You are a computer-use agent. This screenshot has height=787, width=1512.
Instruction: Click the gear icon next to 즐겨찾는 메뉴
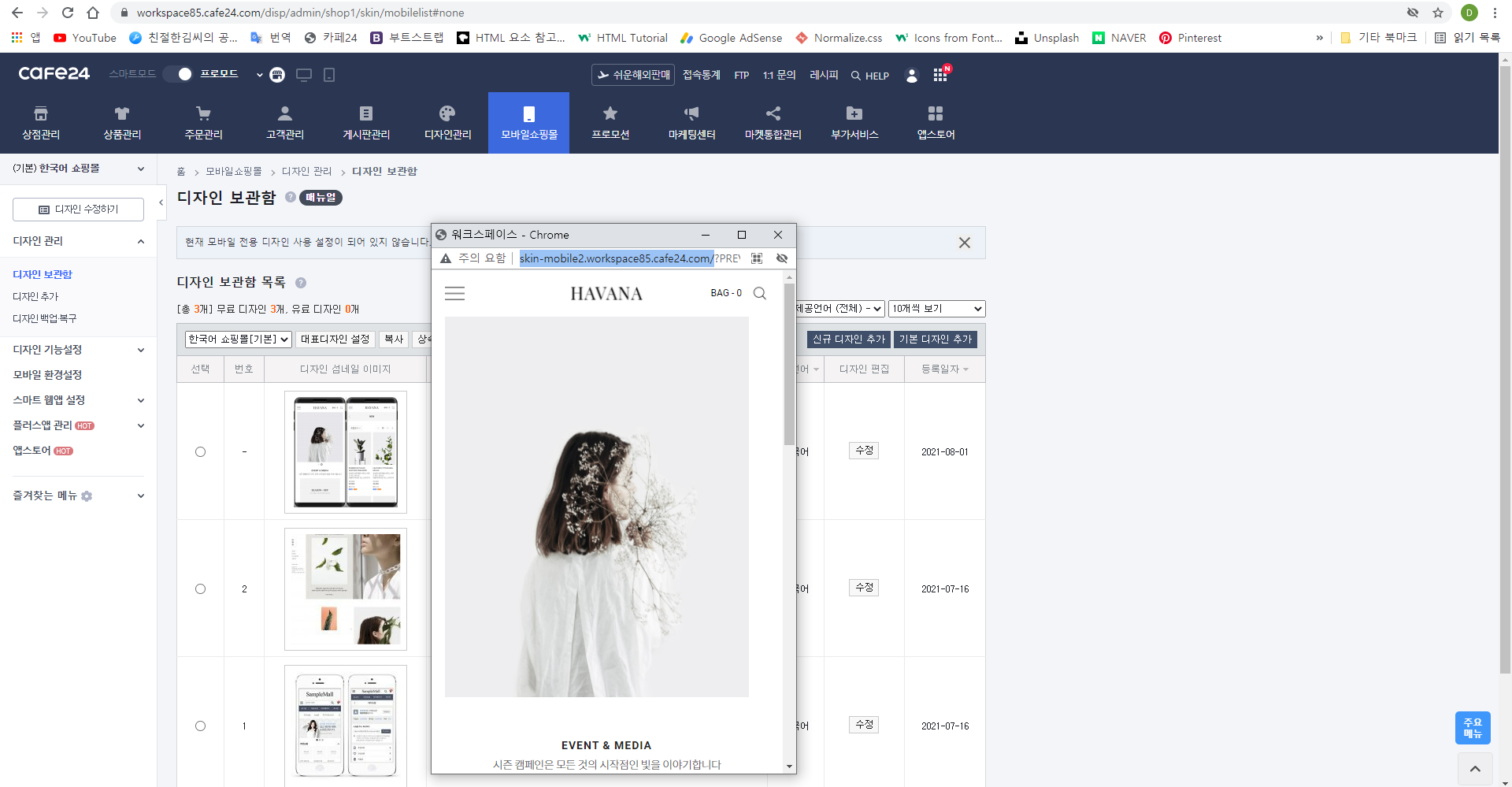click(x=87, y=496)
